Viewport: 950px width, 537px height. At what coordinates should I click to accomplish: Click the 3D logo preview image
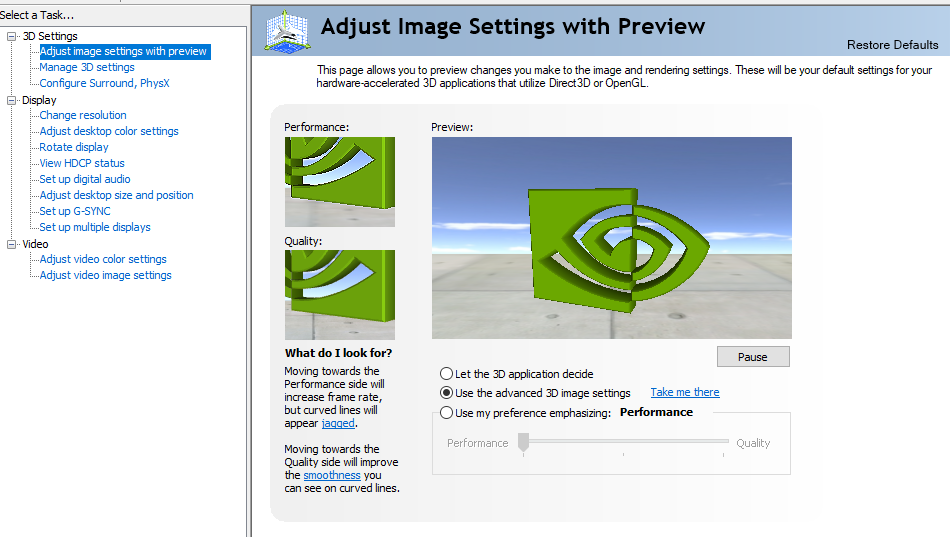(612, 238)
